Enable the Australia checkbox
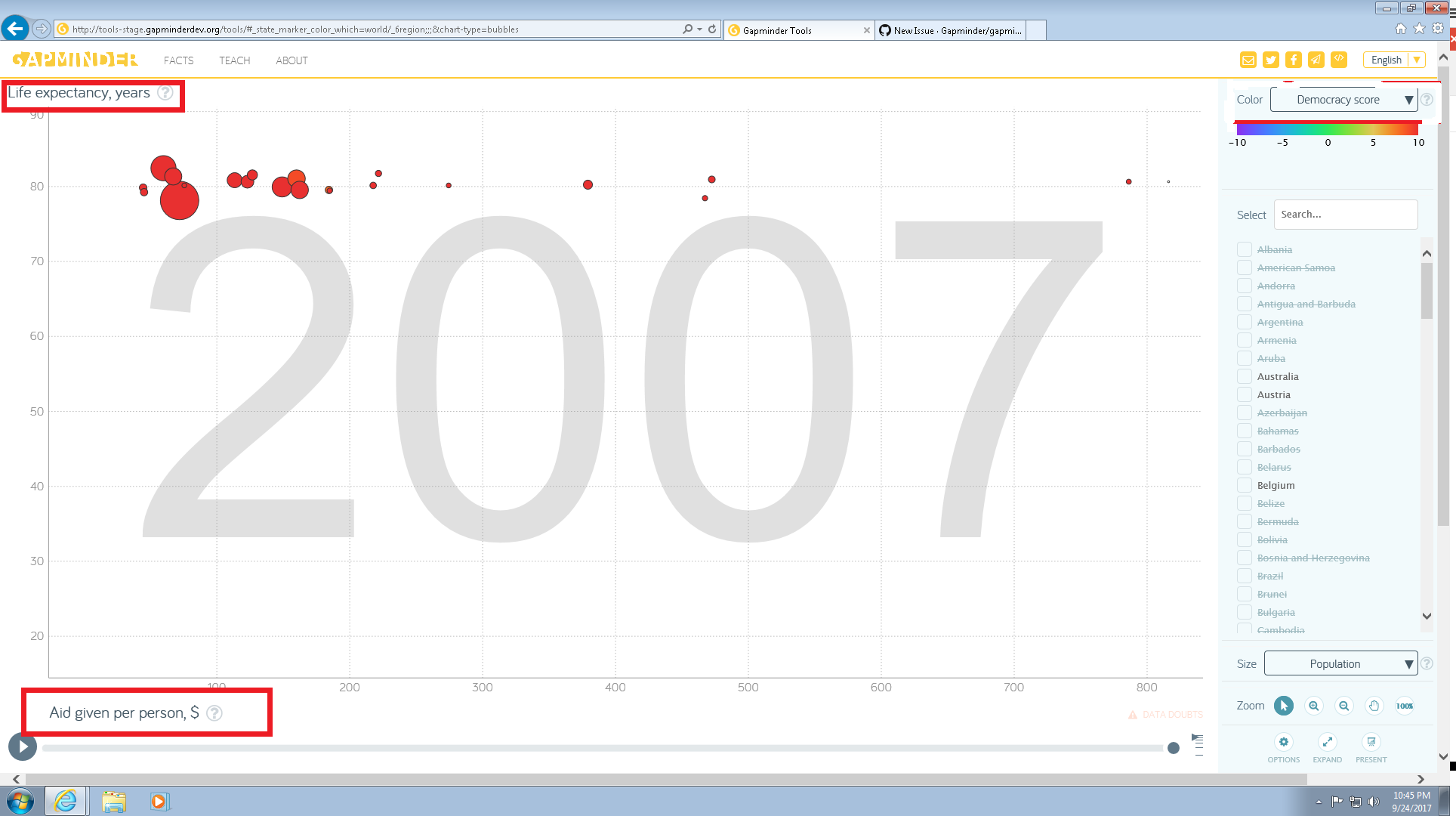This screenshot has width=1456, height=816. click(1244, 376)
